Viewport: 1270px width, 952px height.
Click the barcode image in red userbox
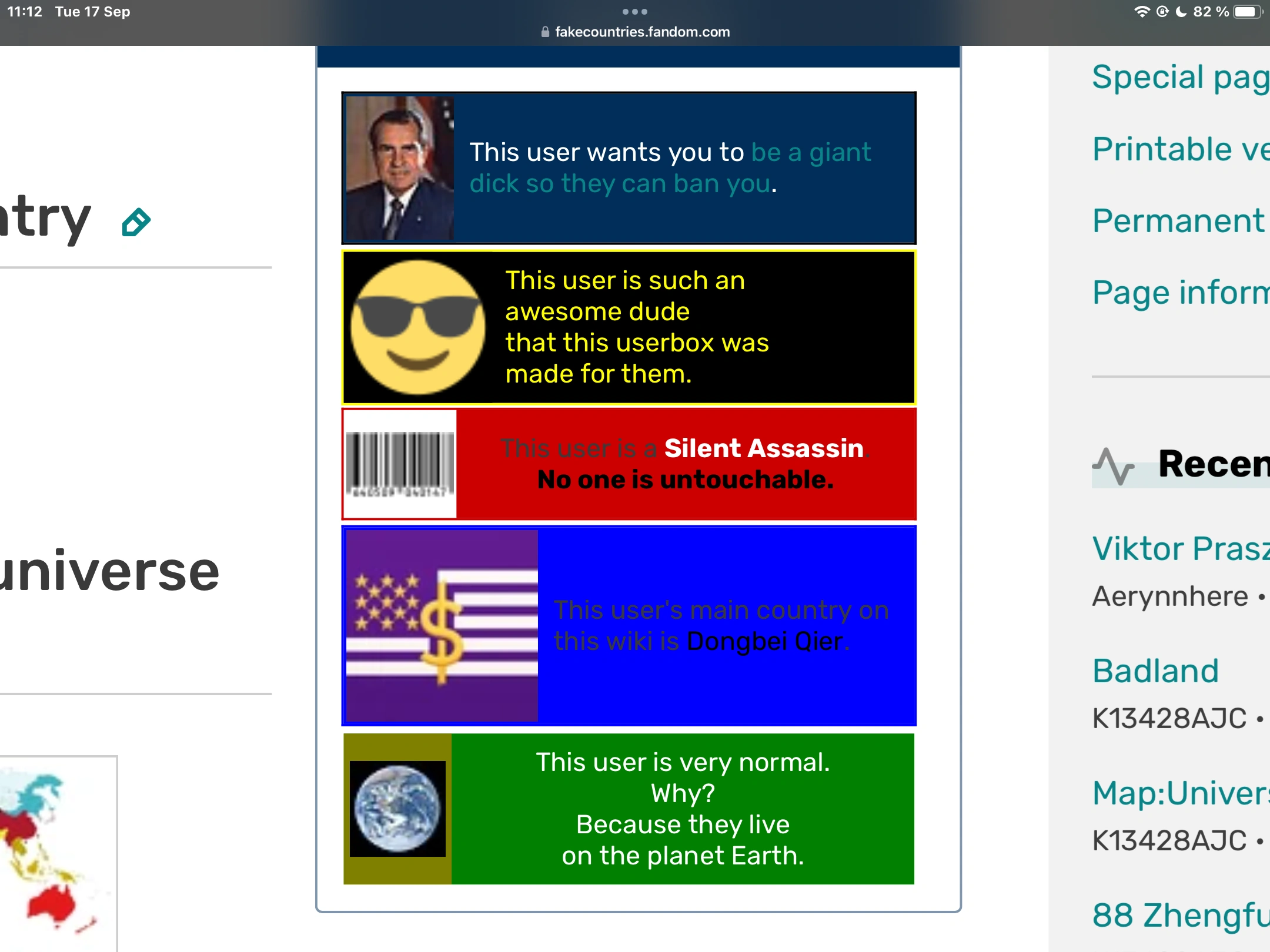click(400, 464)
